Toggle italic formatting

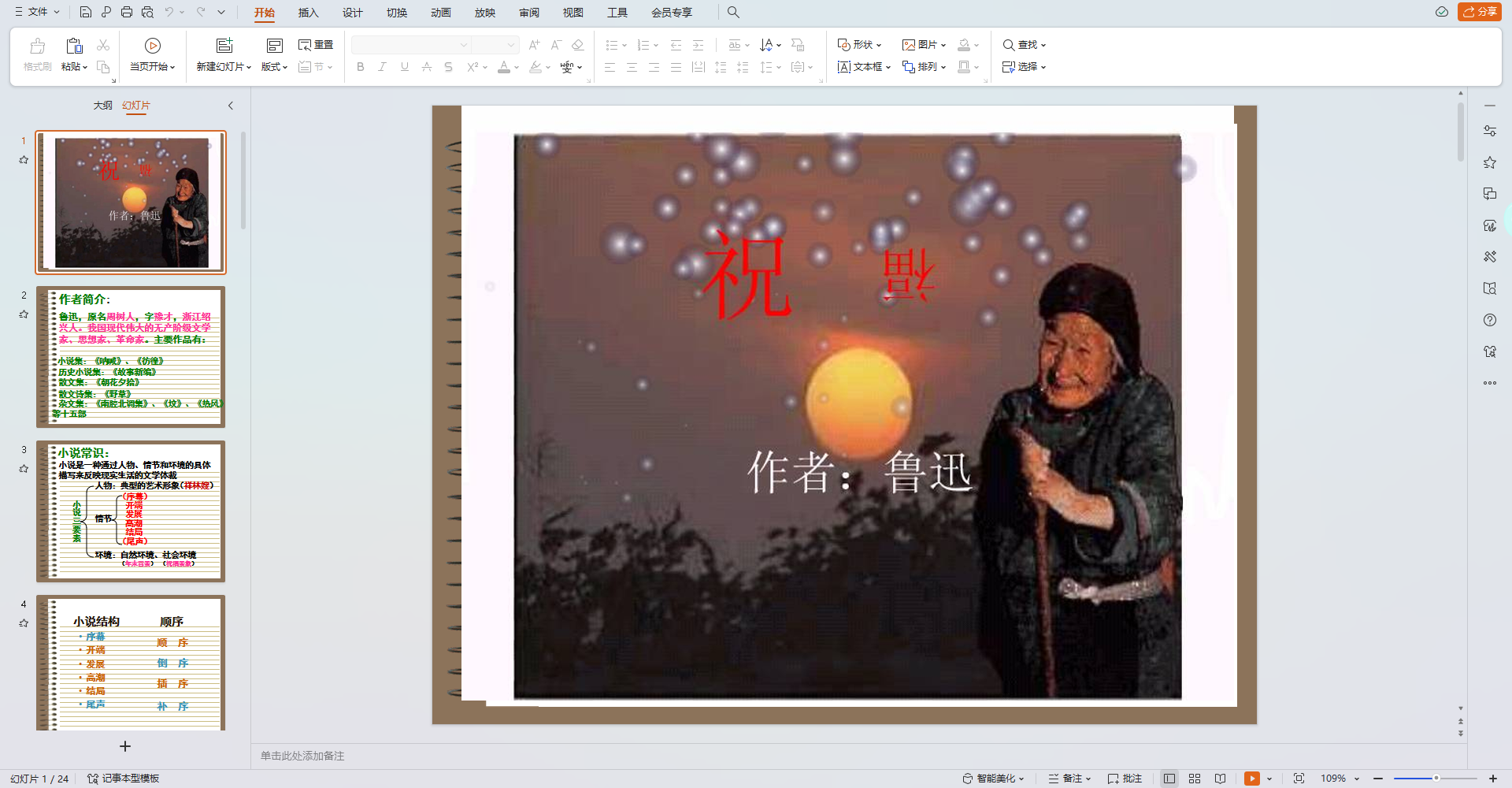382,67
